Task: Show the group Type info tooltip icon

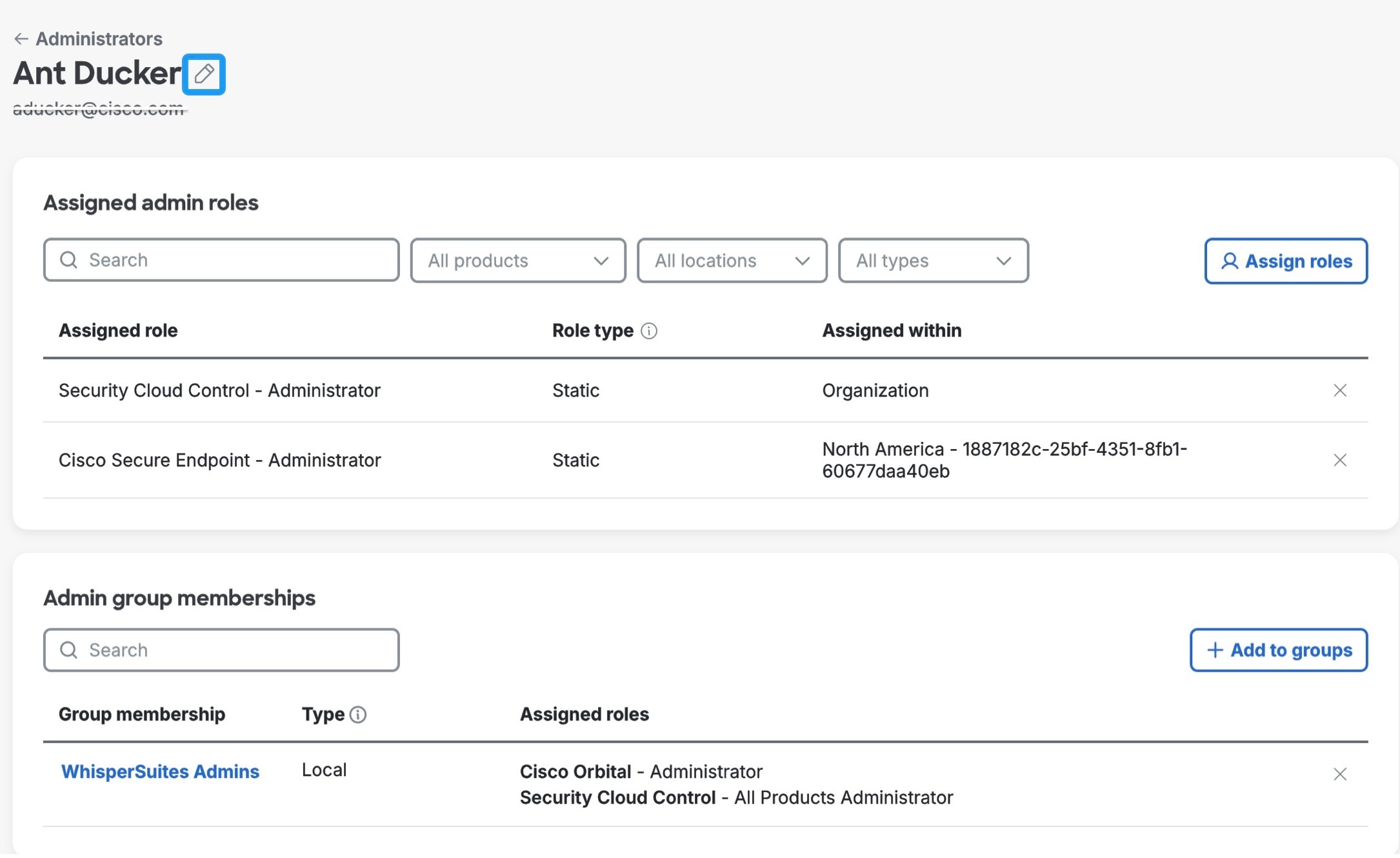Action: pyautogui.click(x=358, y=715)
